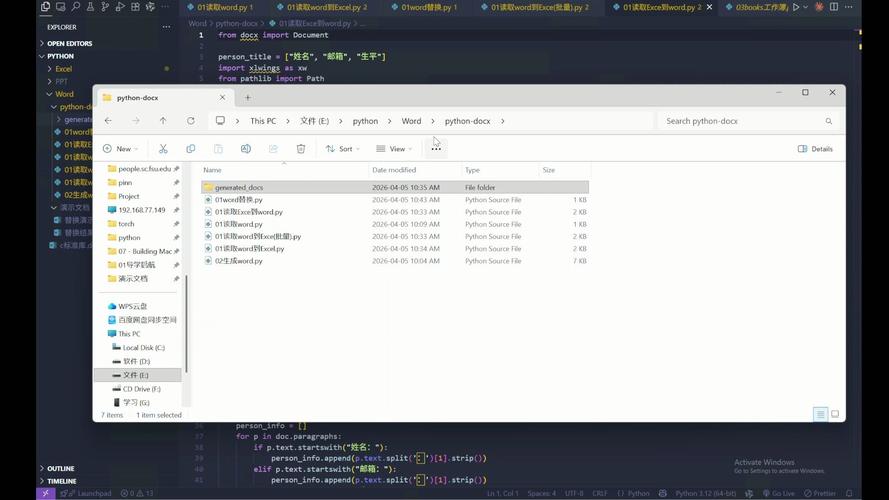
Task: Click the Python 3.12 interpreter in status bar
Action: 705,493
